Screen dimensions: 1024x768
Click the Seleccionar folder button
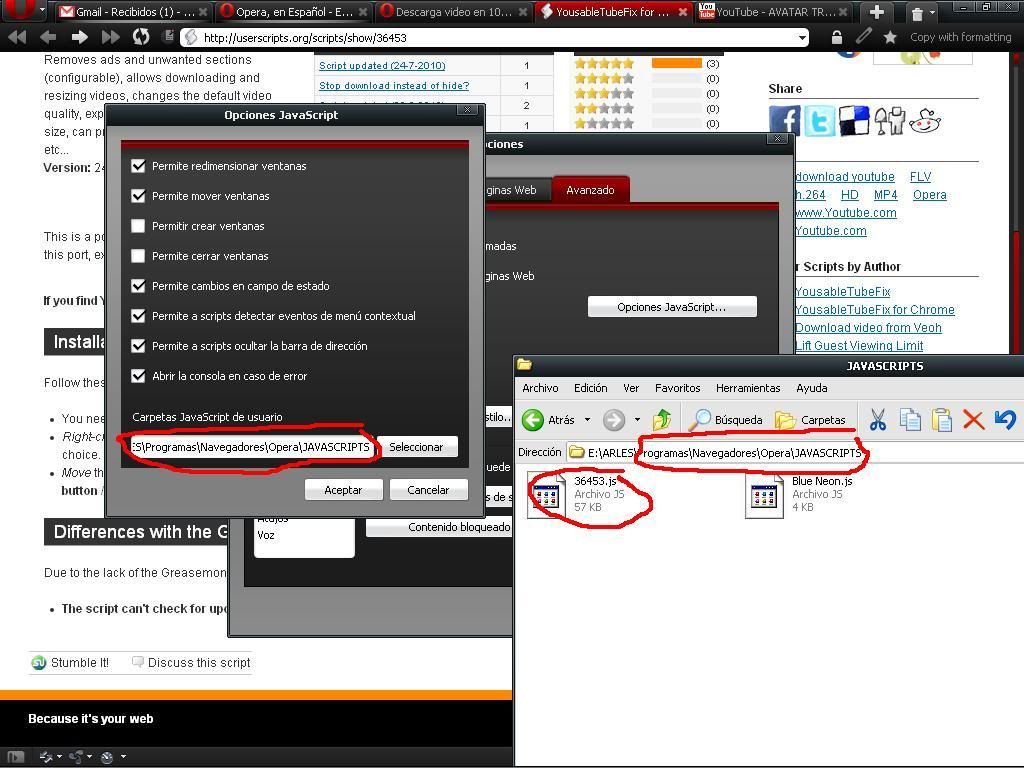(415, 447)
